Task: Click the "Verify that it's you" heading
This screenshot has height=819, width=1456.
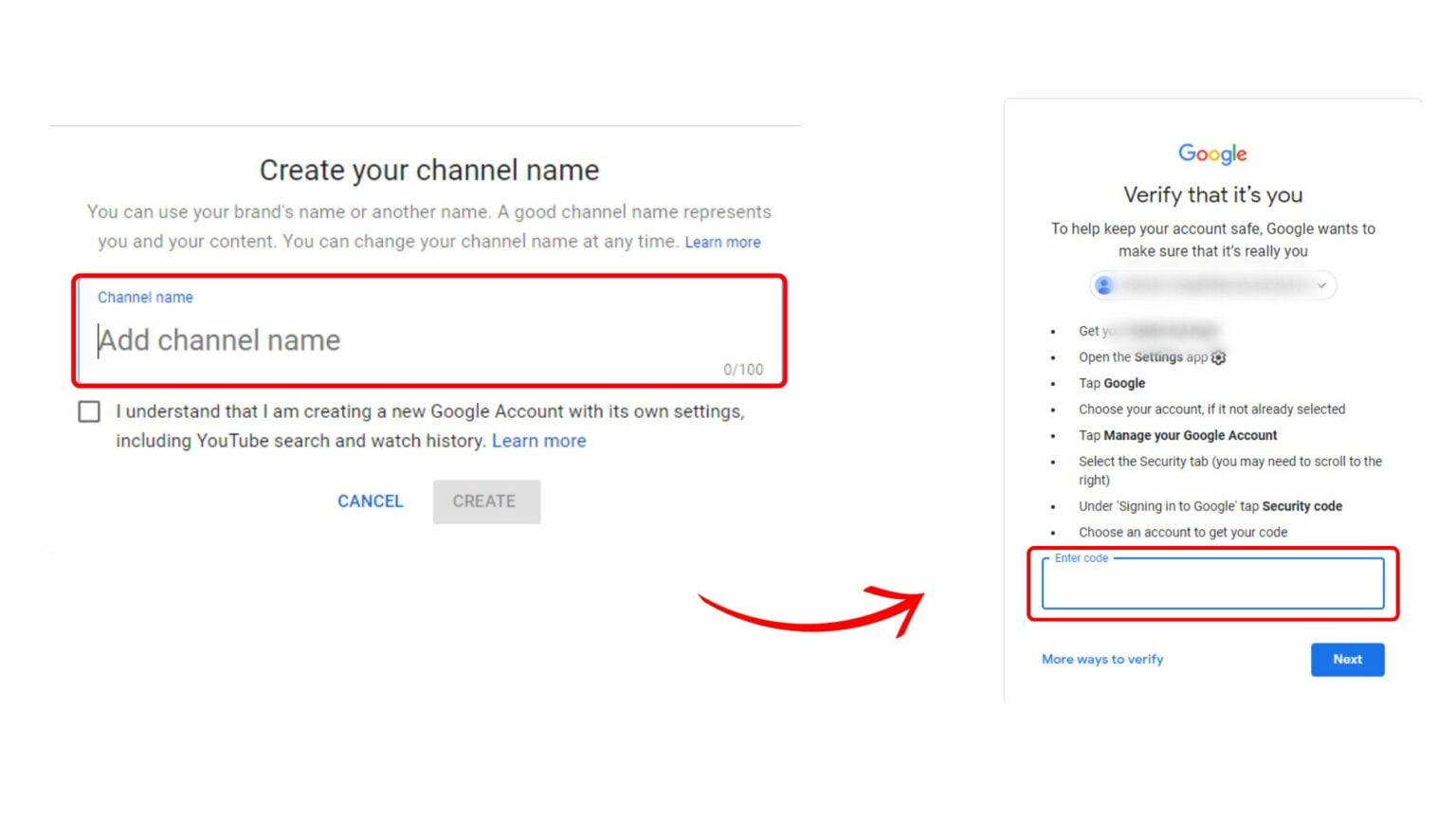Action: click(x=1212, y=194)
